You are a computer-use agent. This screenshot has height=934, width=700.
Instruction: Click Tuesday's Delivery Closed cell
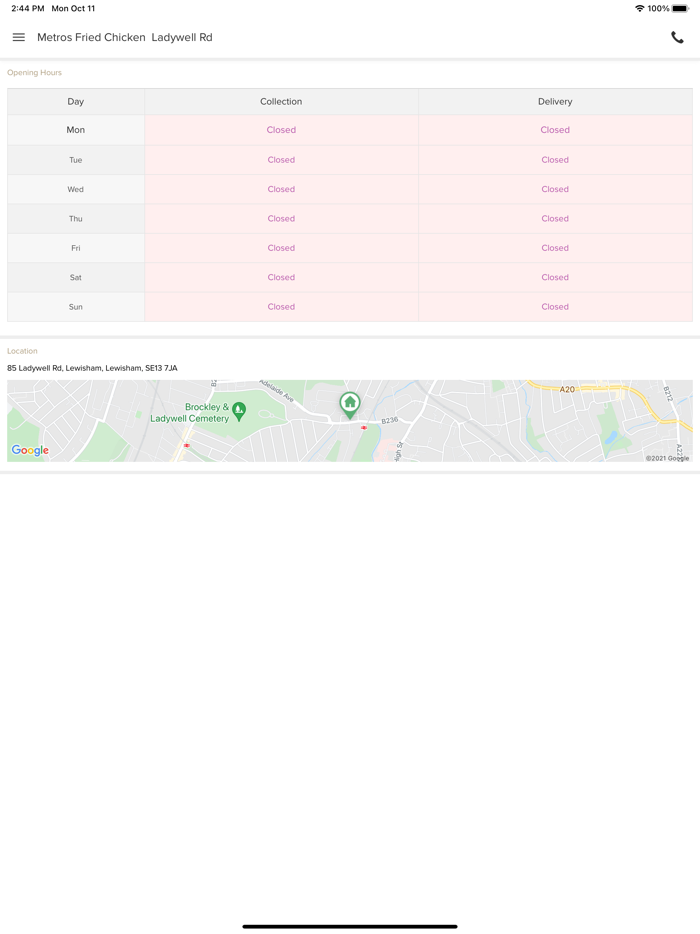click(555, 160)
